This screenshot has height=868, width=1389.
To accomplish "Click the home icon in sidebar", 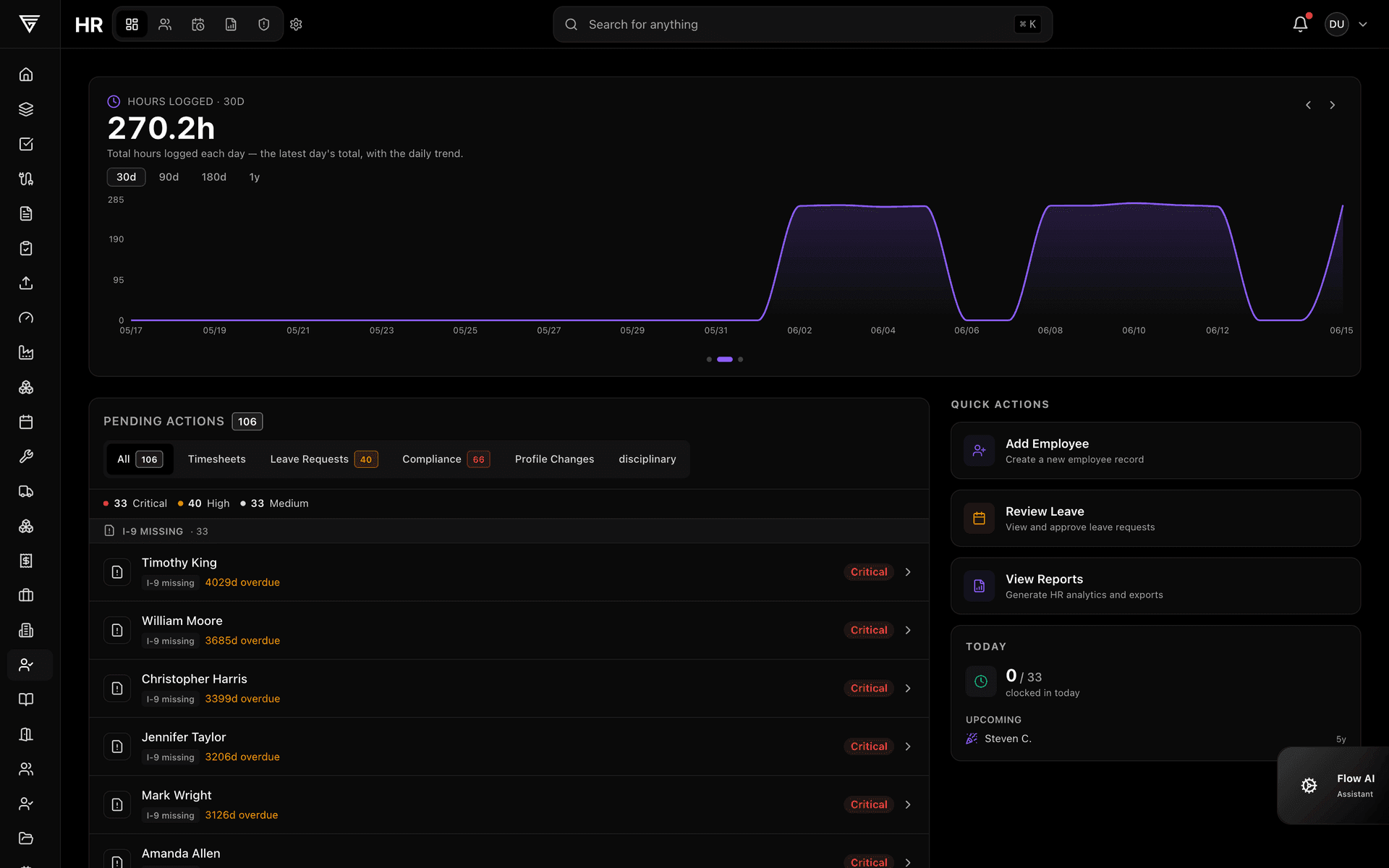I will [26, 75].
